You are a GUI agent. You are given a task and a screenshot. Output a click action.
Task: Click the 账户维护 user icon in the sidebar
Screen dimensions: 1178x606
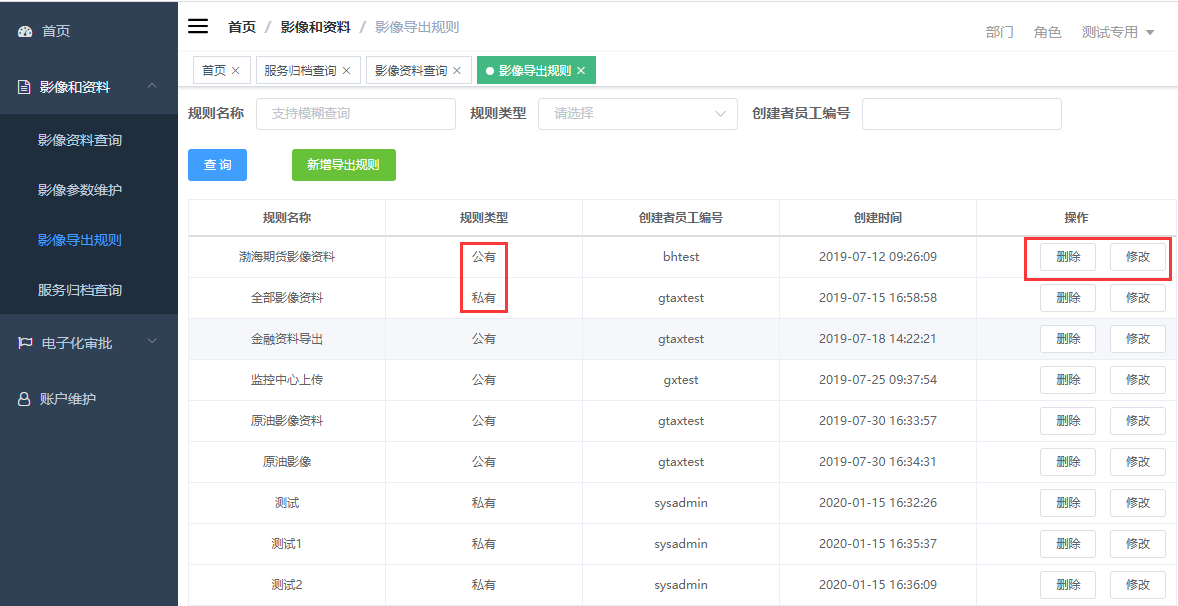click(24, 399)
